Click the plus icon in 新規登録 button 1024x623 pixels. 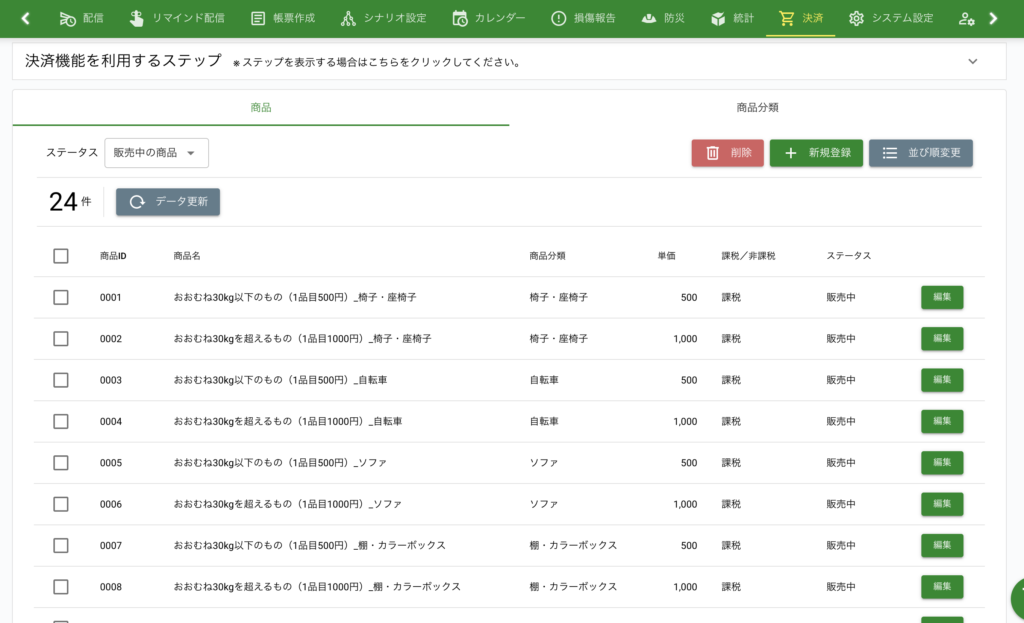point(790,153)
